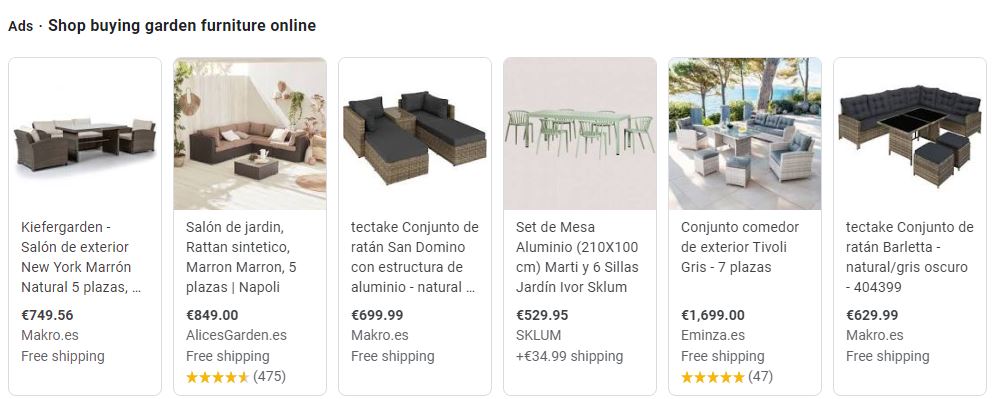Image resolution: width=993 pixels, height=399 pixels.
Task: Click the 475-review star rating
Action: [236, 377]
